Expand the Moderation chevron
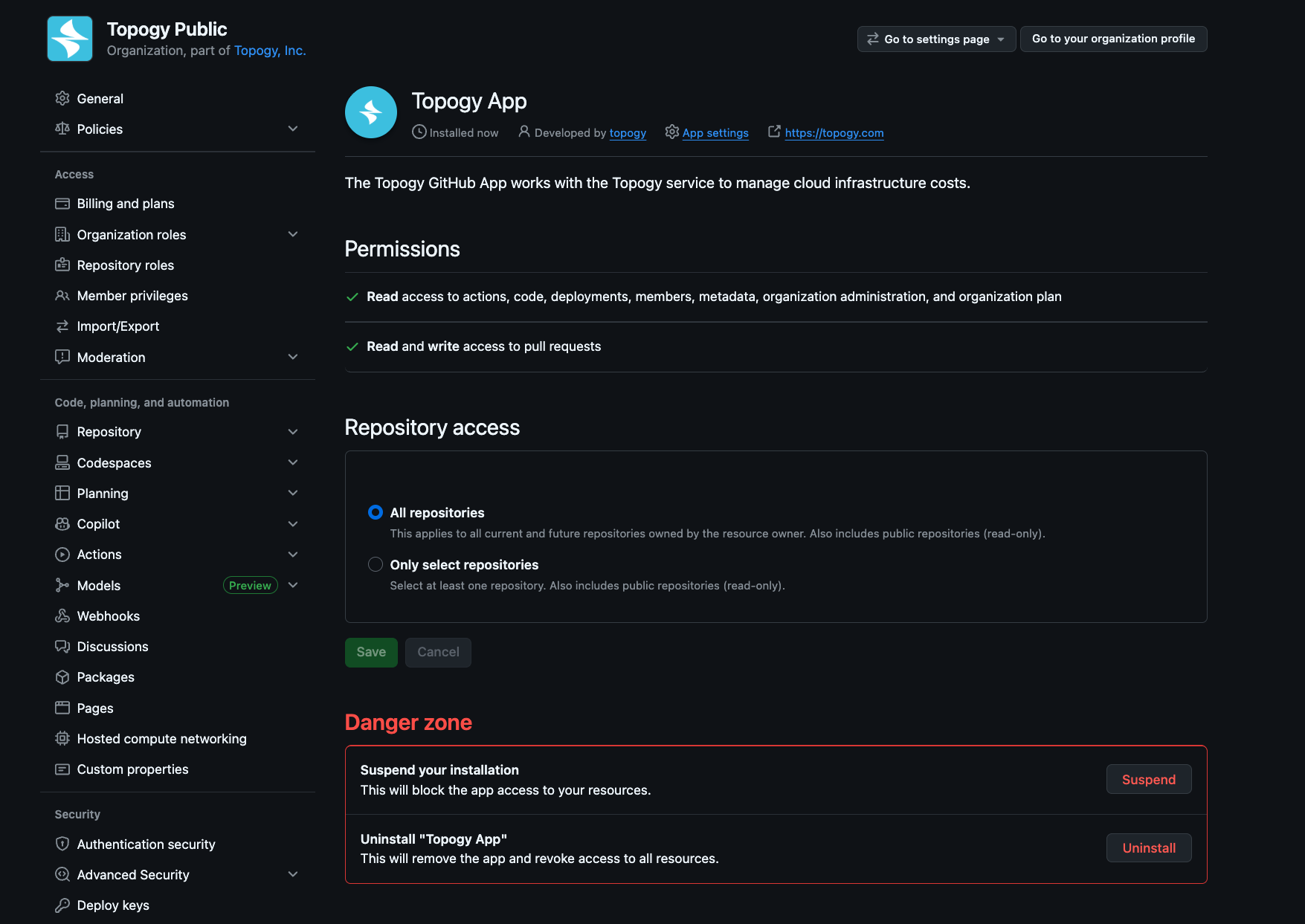The height and width of the screenshot is (924, 1305). pyautogui.click(x=293, y=357)
